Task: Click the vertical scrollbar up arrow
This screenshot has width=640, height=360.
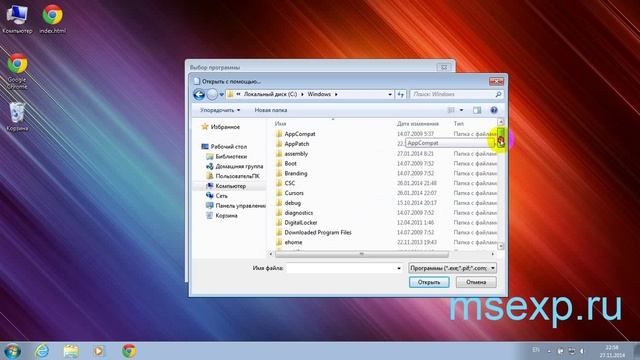Action: [x=501, y=122]
